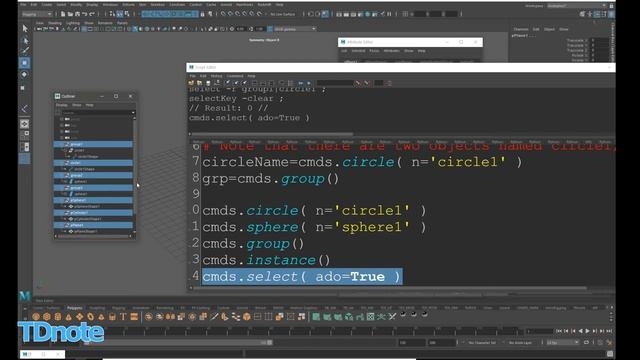Click the Save Scene icon on the status line

point(77,14)
